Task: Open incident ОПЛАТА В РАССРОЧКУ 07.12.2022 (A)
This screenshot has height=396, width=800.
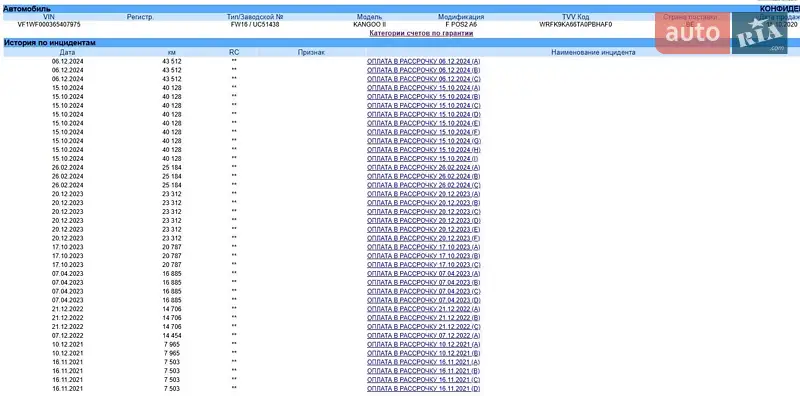Action: click(x=423, y=336)
